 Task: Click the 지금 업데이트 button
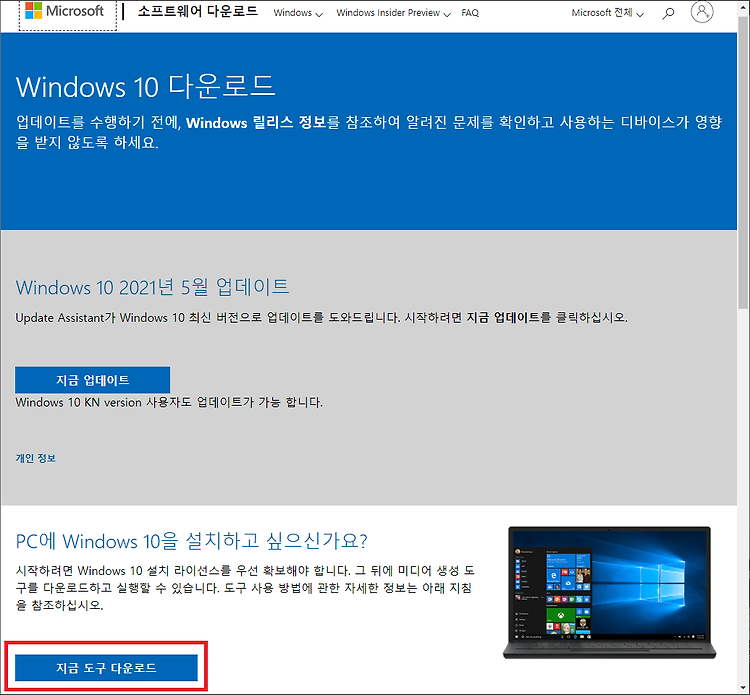pyautogui.click(x=92, y=380)
